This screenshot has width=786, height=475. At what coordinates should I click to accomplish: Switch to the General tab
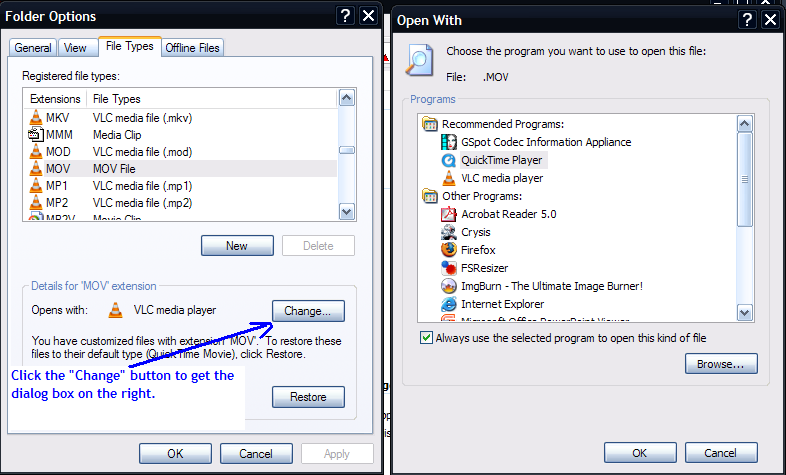(x=33, y=48)
